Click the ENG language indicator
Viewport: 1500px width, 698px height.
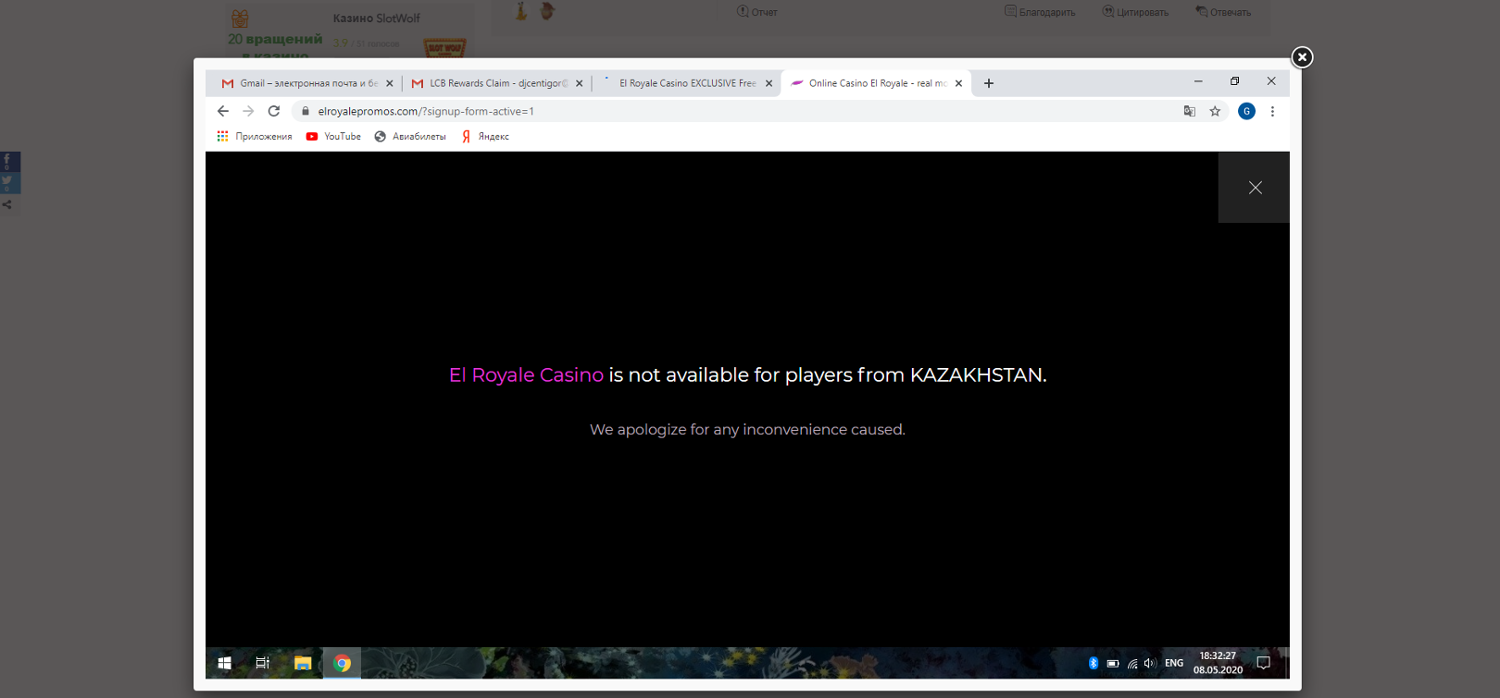coord(1174,663)
